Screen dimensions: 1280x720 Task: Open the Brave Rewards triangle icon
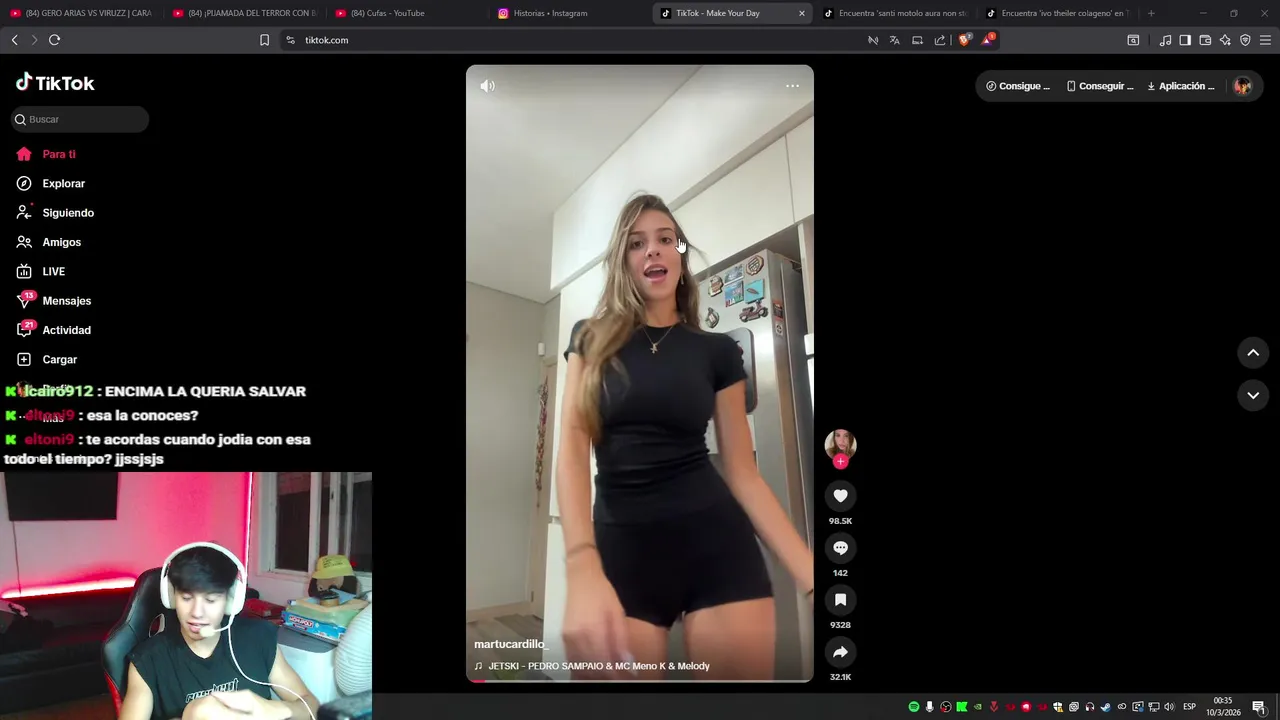click(x=988, y=40)
